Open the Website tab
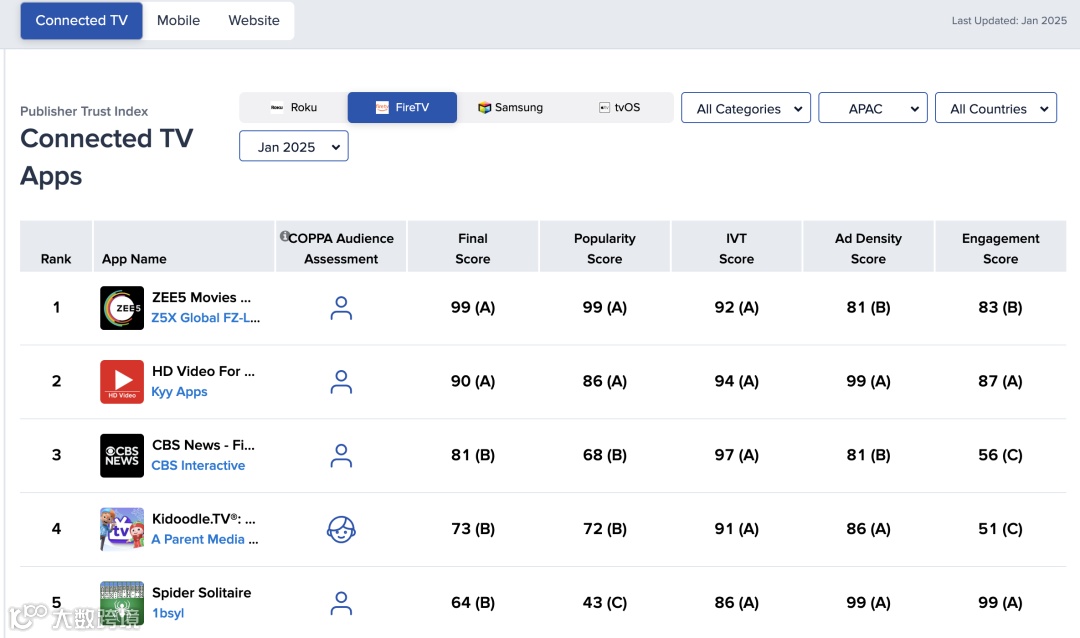The height and width of the screenshot is (638, 1080). [x=254, y=20]
